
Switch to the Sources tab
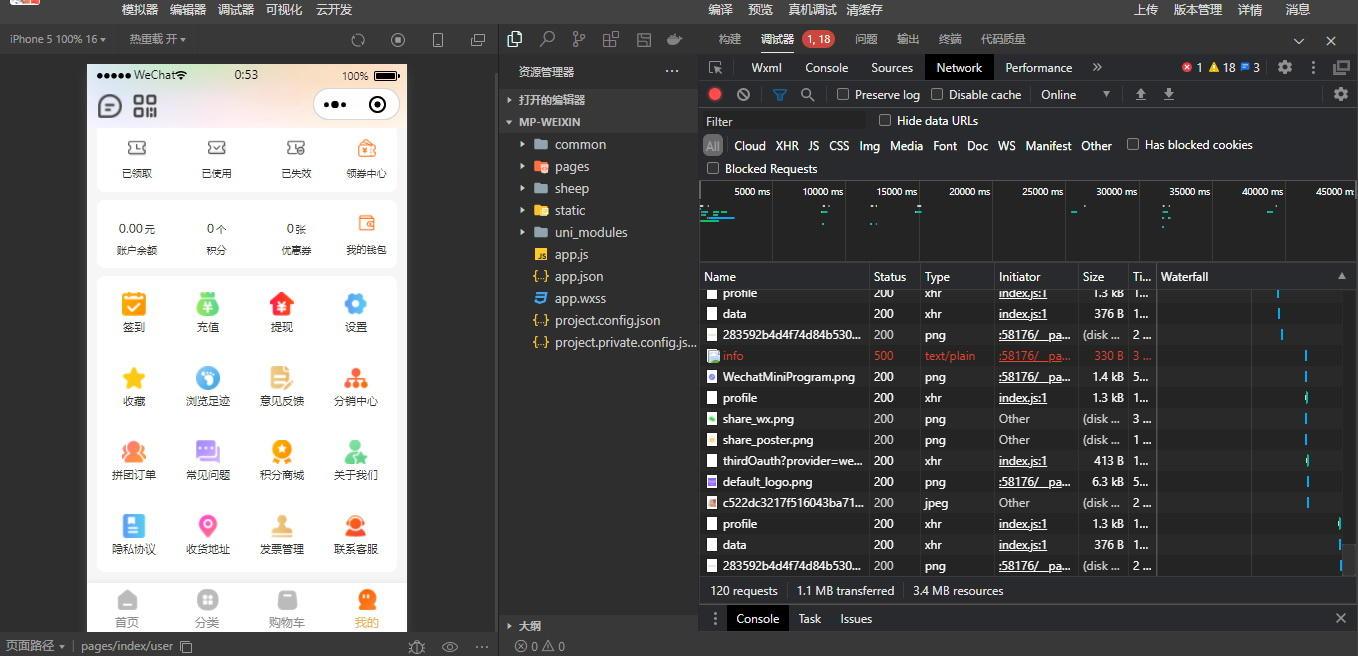click(x=891, y=68)
